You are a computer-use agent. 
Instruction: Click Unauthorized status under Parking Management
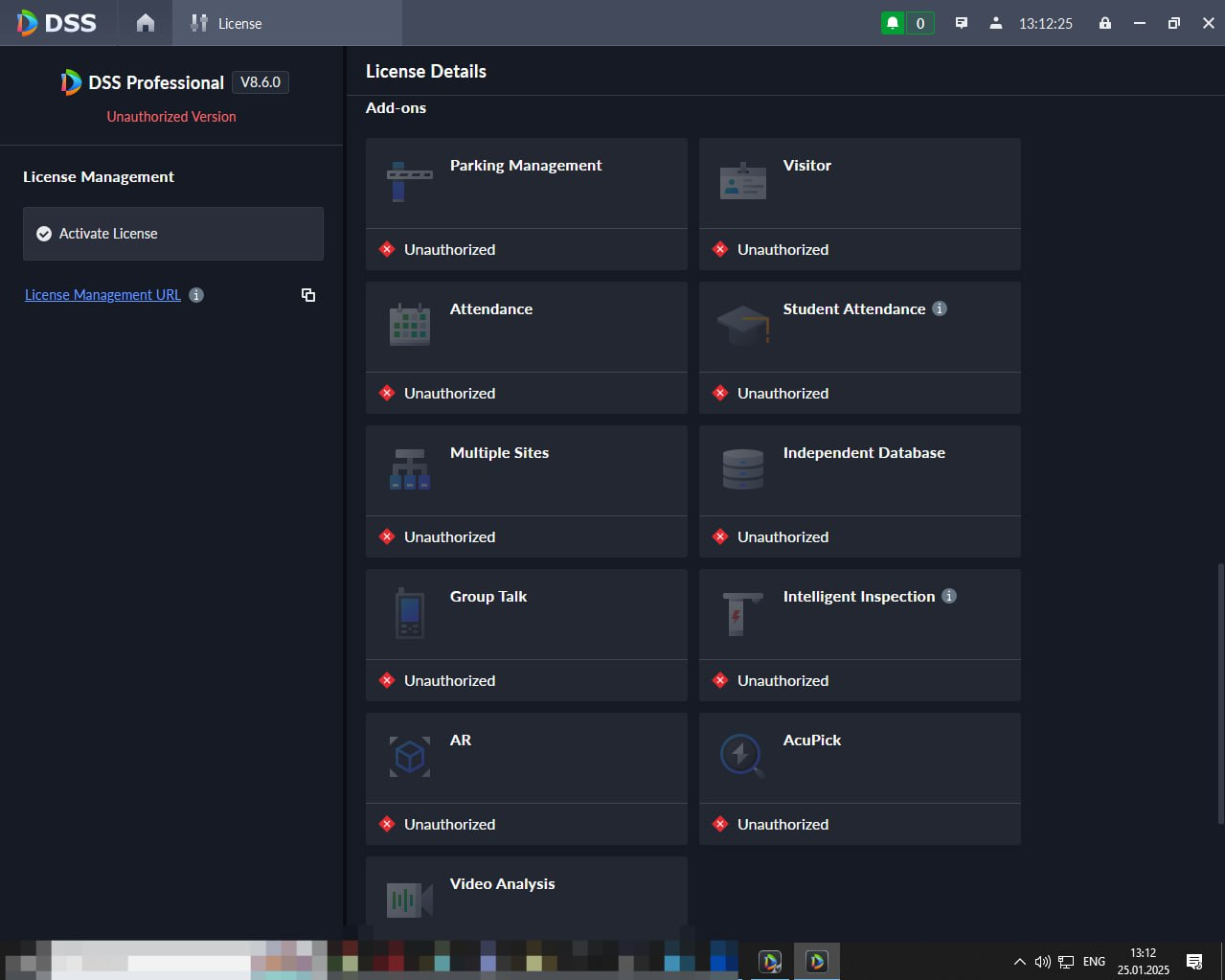[449, 249]
